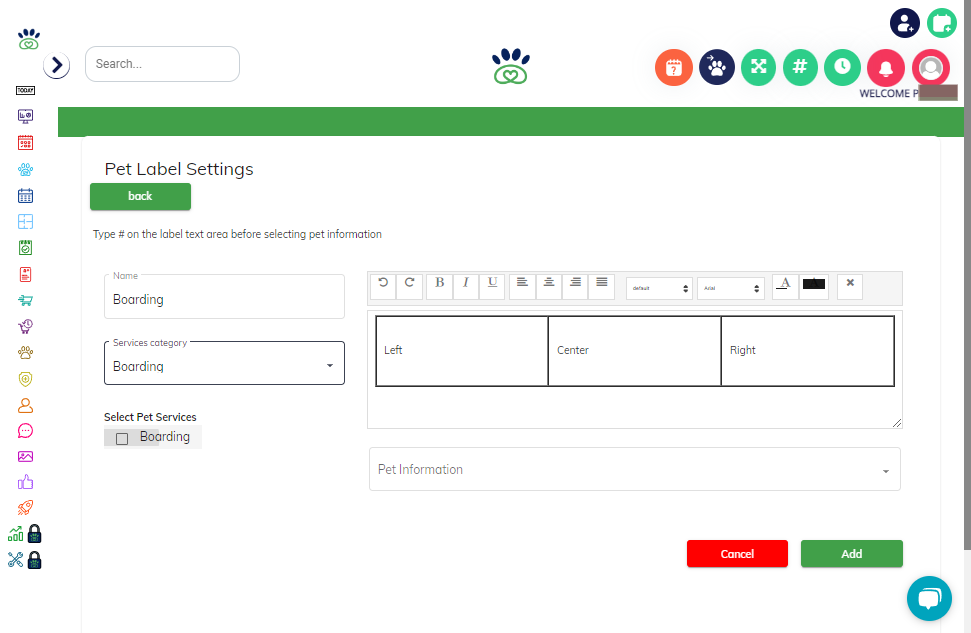Open the green clock icon
This screenshot has width=971, height=633.
point(842,67)
